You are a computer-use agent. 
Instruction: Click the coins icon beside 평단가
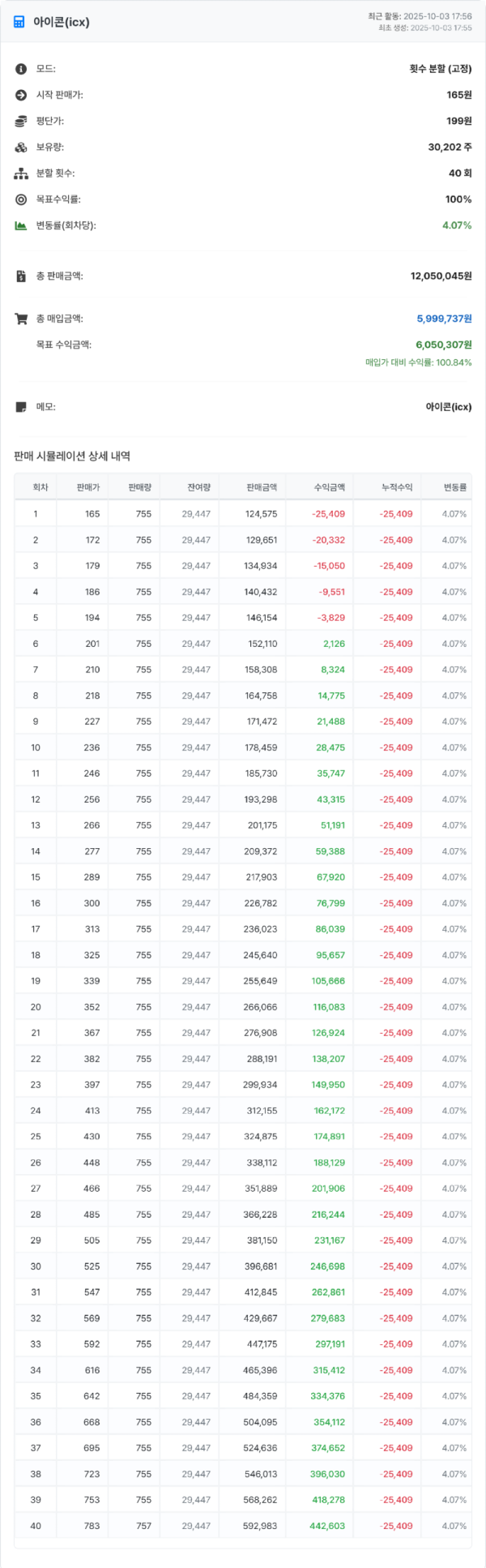[x=19, y=120]
